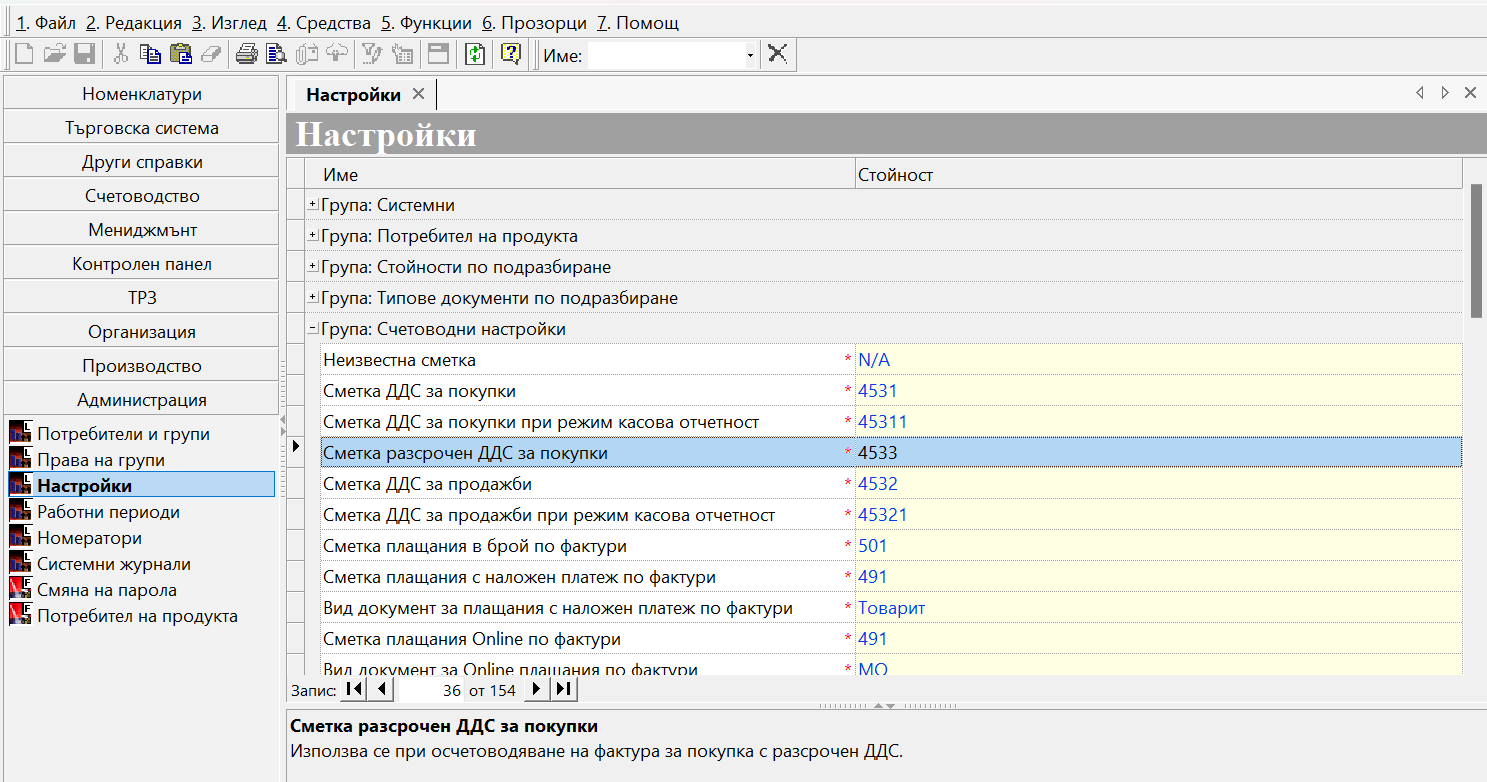Open Потребители и групи in the sidebar

123,434
